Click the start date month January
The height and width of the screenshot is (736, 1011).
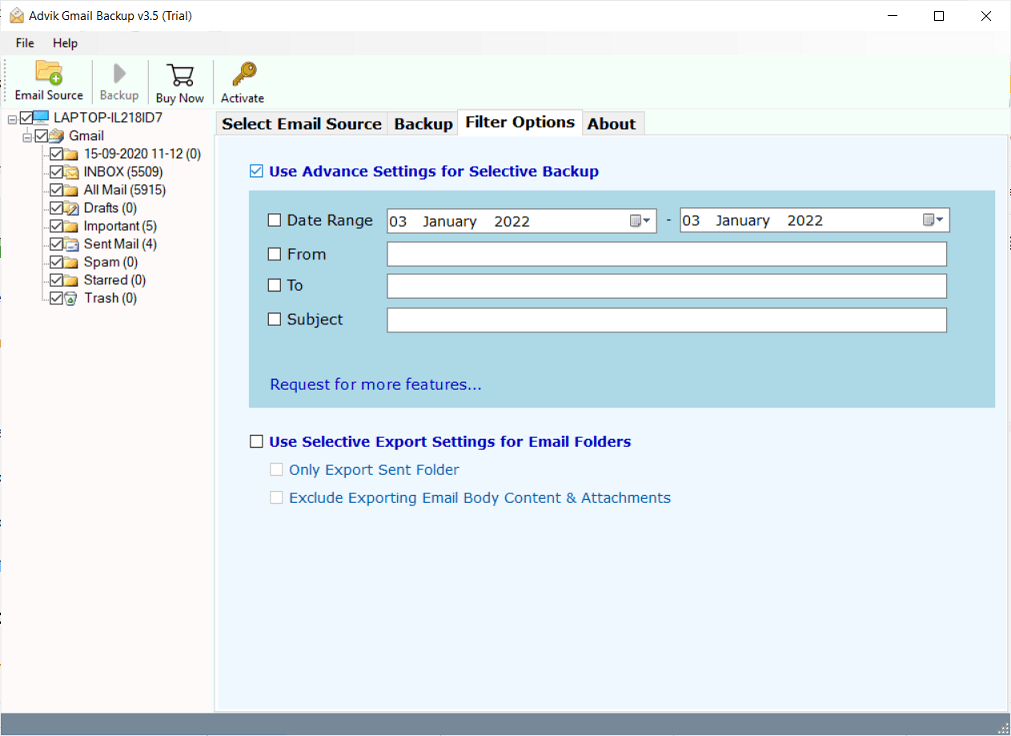(449, 222)
